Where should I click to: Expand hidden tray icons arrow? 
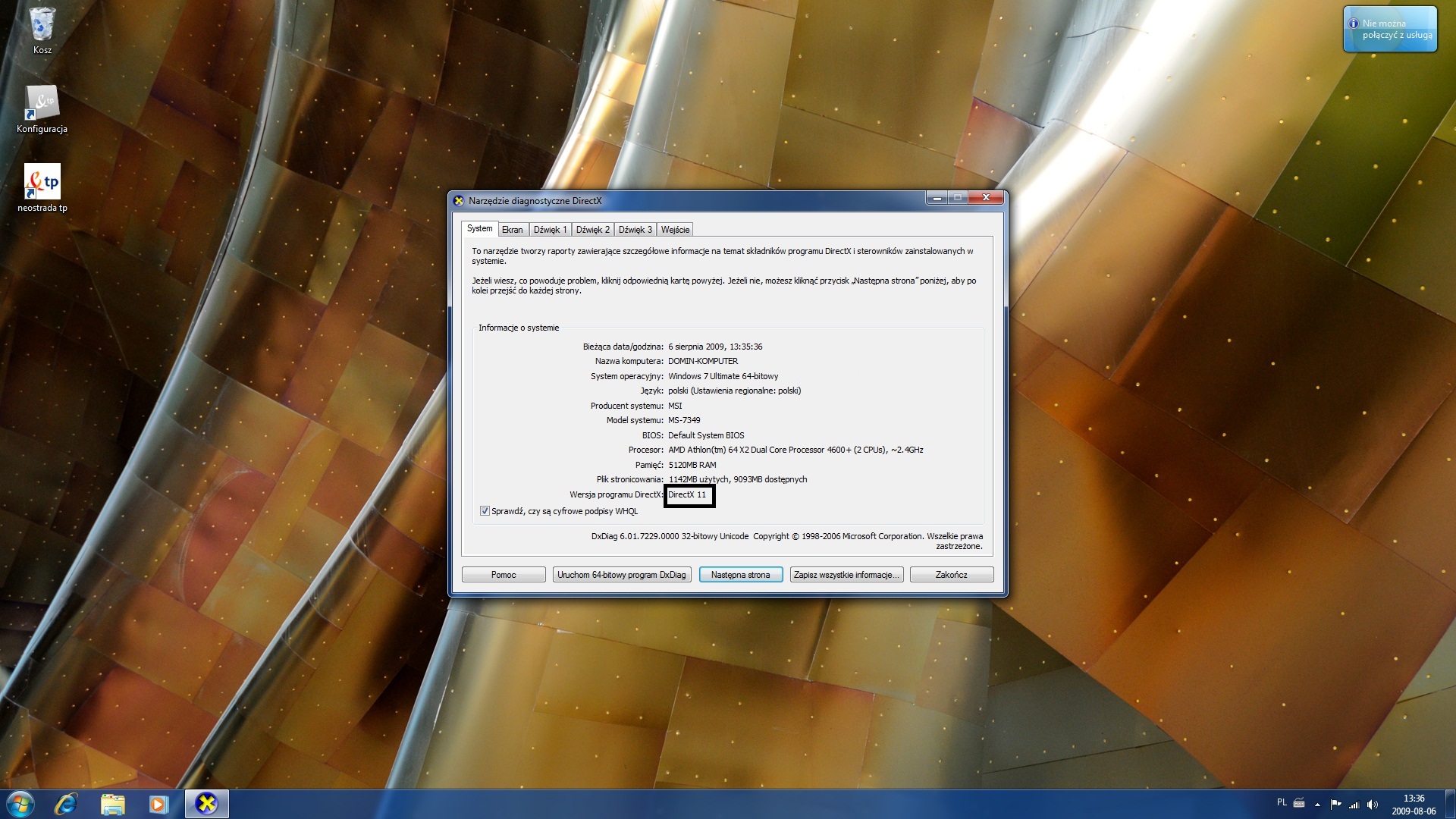tap(1317, 805)
